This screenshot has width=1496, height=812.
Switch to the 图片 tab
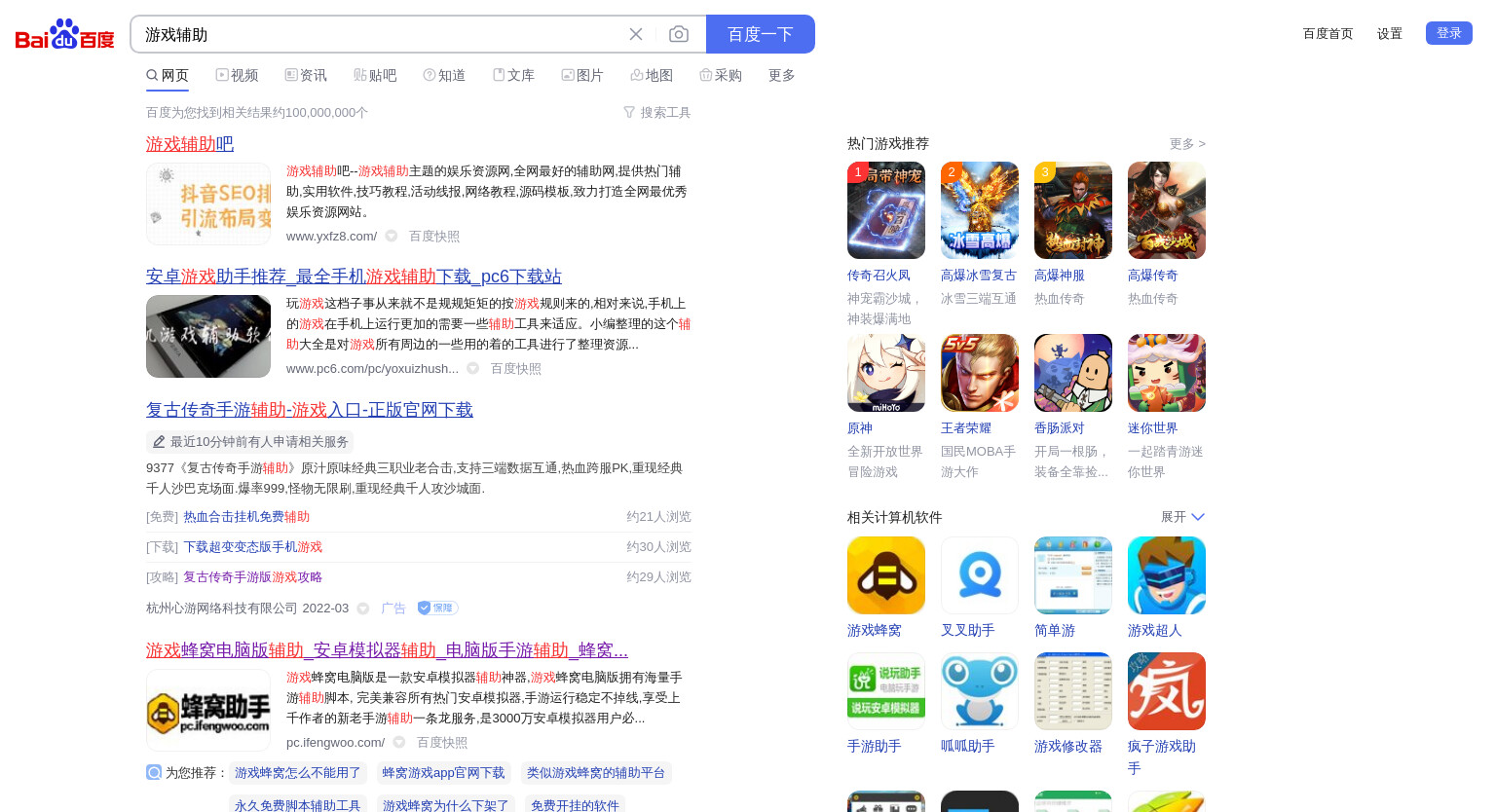tap(582, 75)
